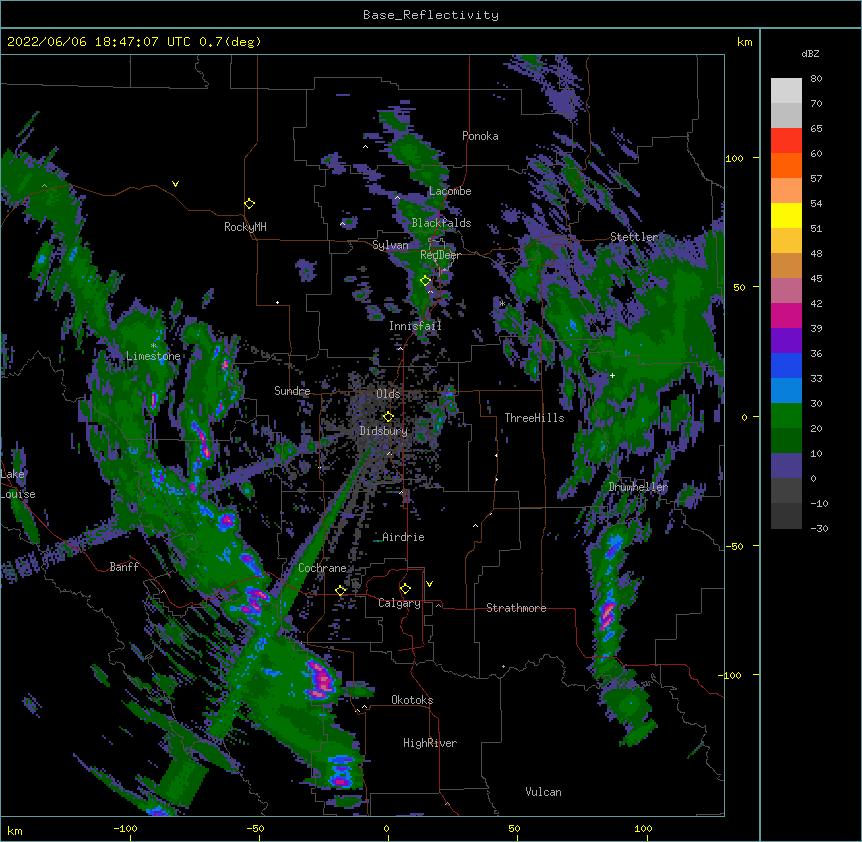This screenshot has height=842, width=862.
Task: Click the Innisfail label
Action: point(415,326)
